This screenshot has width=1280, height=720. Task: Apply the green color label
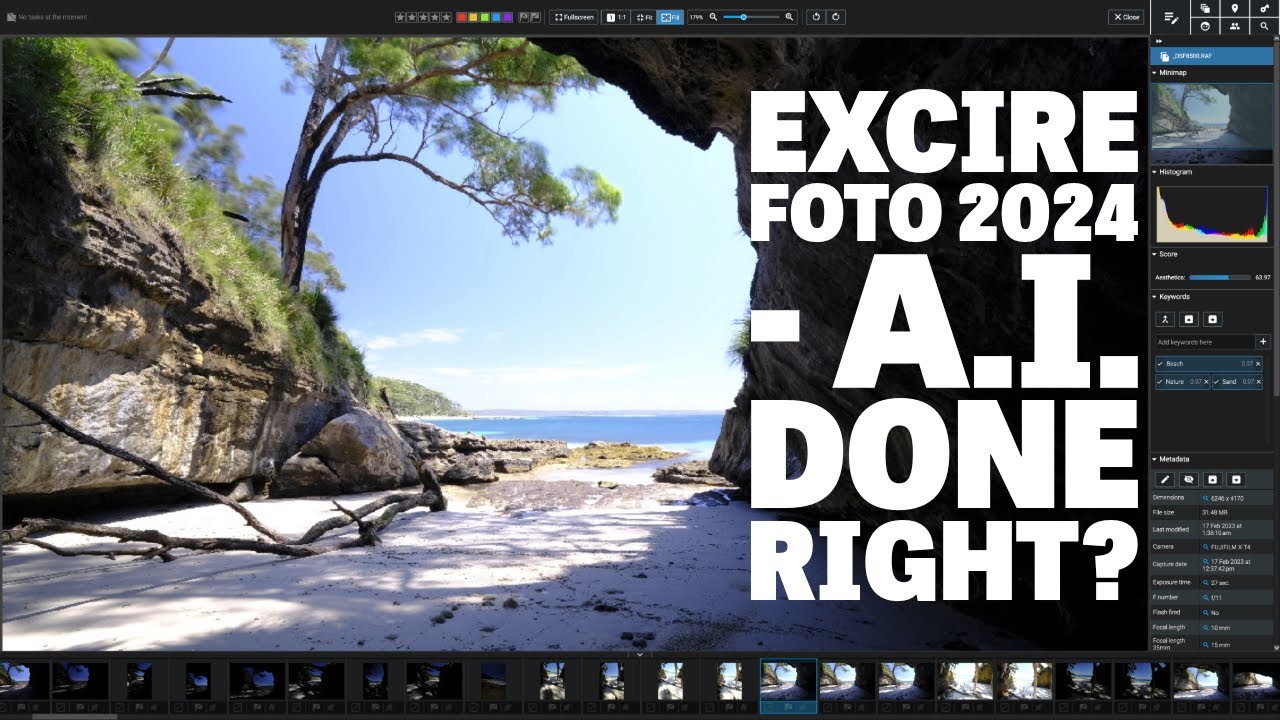pyautogui.click(x=485, y=17)
